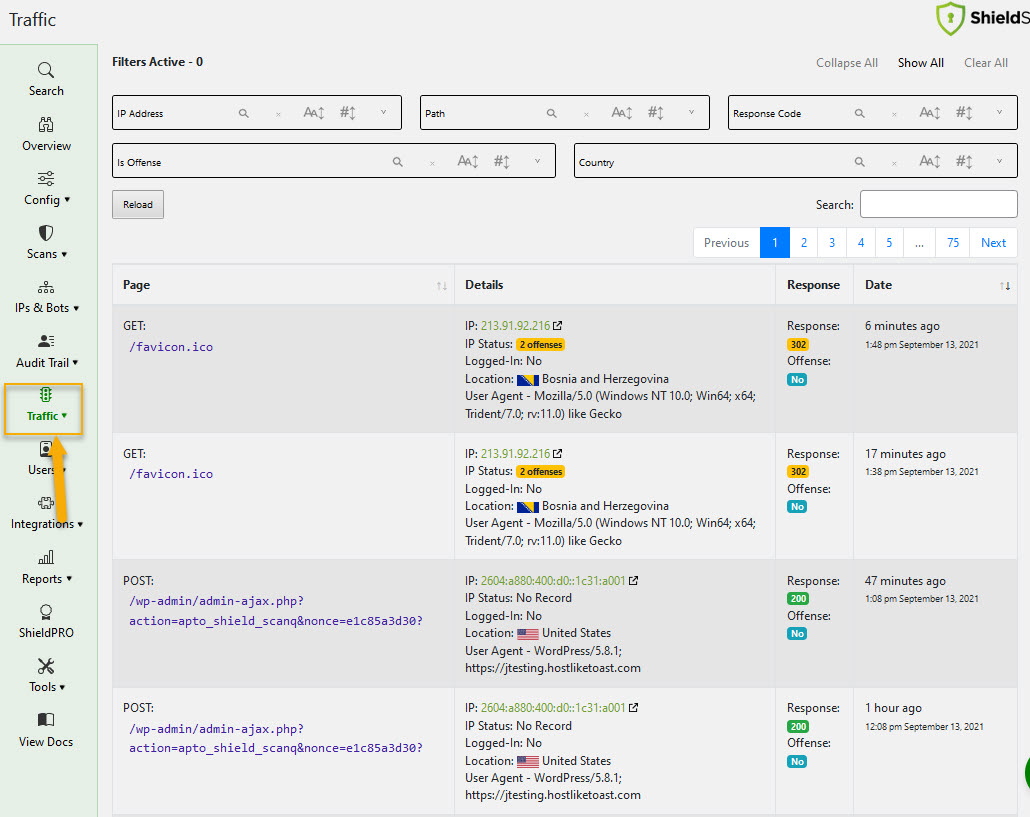1030x817 pixels.
Task: Open the Search sidebar icon
Action: pyautogui.click(x=45, y=70)
